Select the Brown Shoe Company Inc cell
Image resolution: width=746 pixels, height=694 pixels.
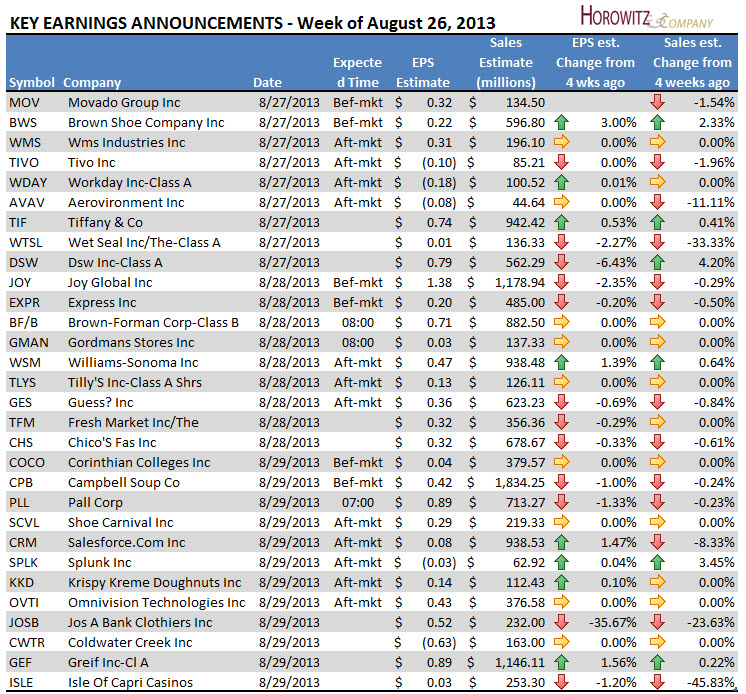(x=146, y=122)
